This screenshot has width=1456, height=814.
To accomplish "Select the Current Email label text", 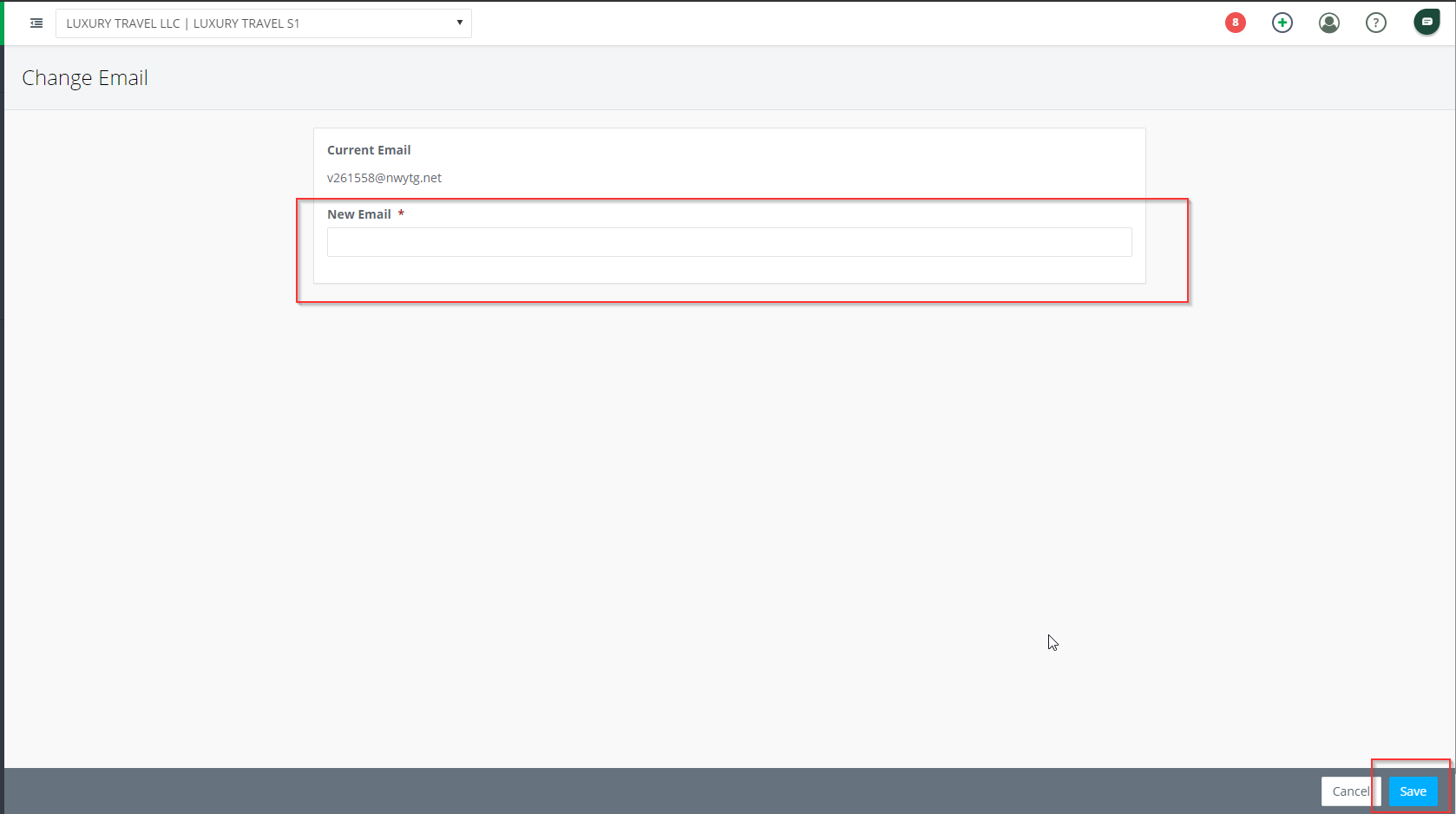I will 369,149.
